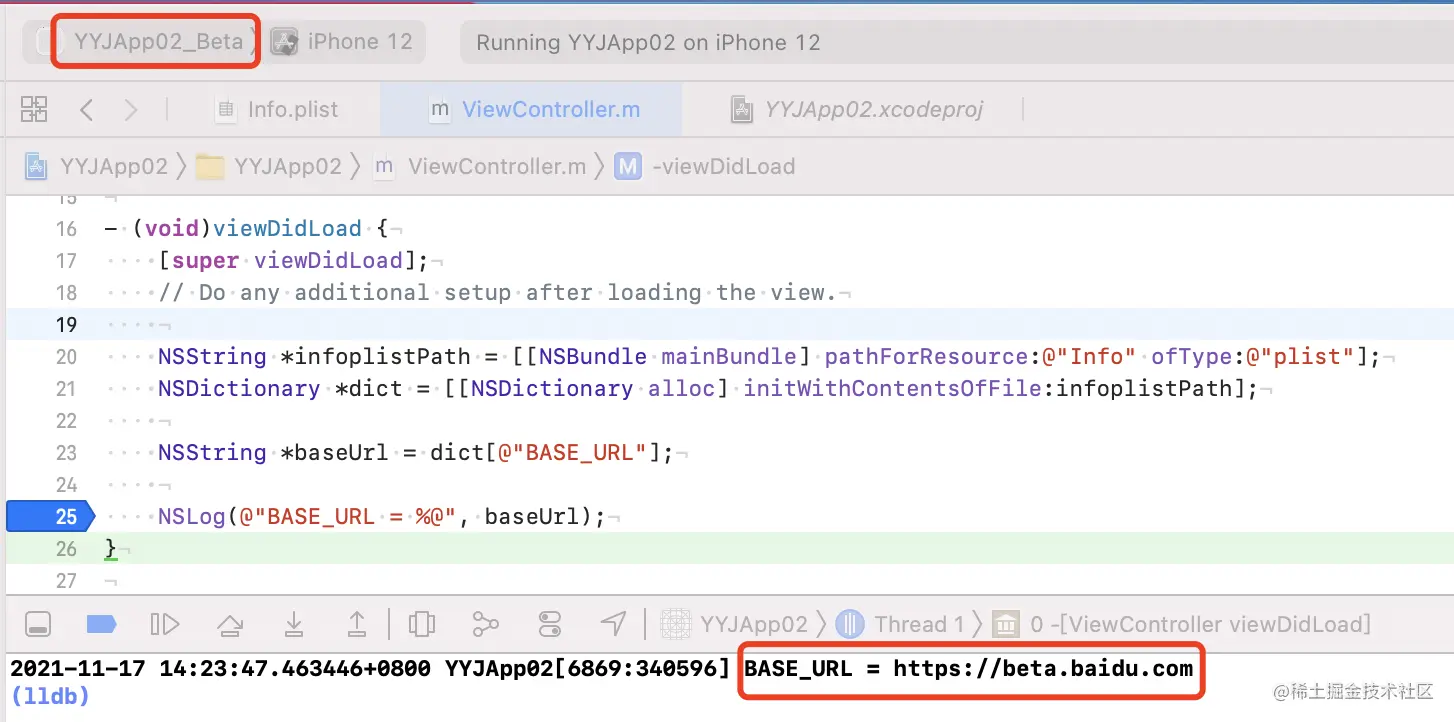
Task: Toggle breakpoint activation in debug bar
Action: [x=101, y=623]
